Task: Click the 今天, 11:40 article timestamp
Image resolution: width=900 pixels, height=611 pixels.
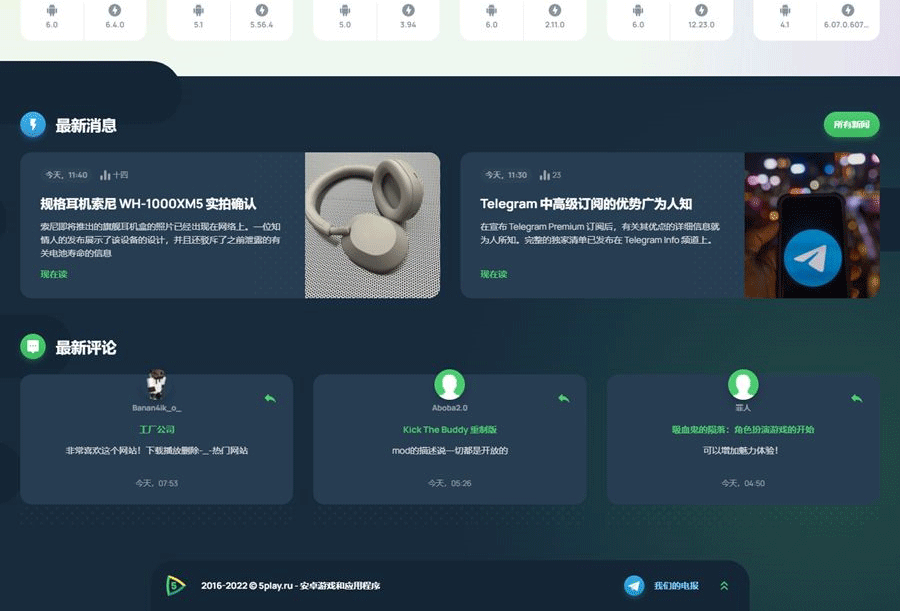Action: (x=67, y=175)
